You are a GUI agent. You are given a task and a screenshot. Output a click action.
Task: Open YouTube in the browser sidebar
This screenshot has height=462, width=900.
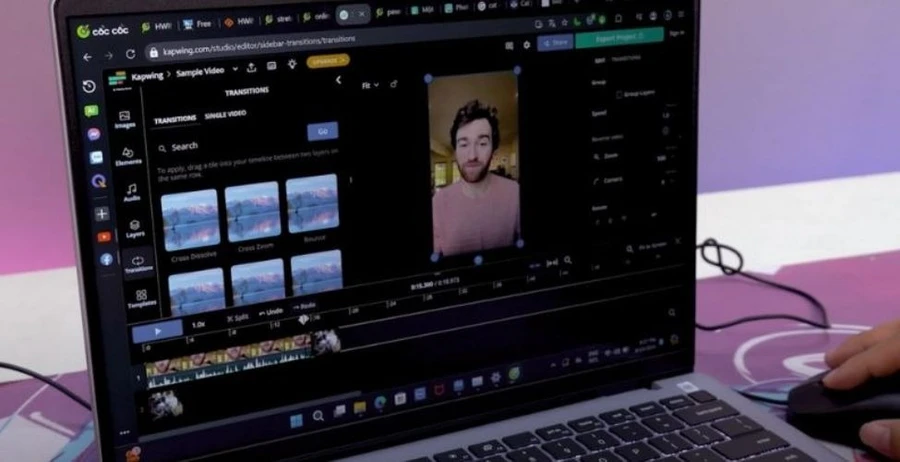point(104,237)
